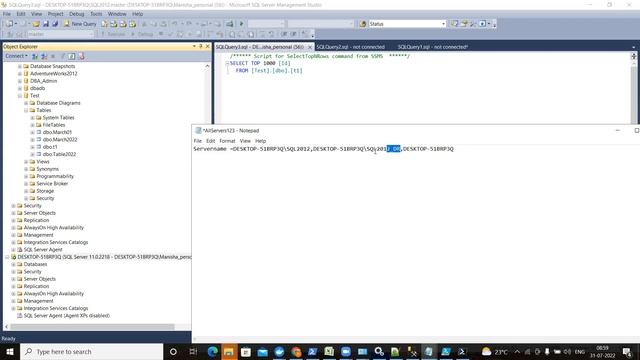Viewport: 640px width, 360px height.
Task: Expand the dbo.March01 table node
Action: (x=32, y=132)
